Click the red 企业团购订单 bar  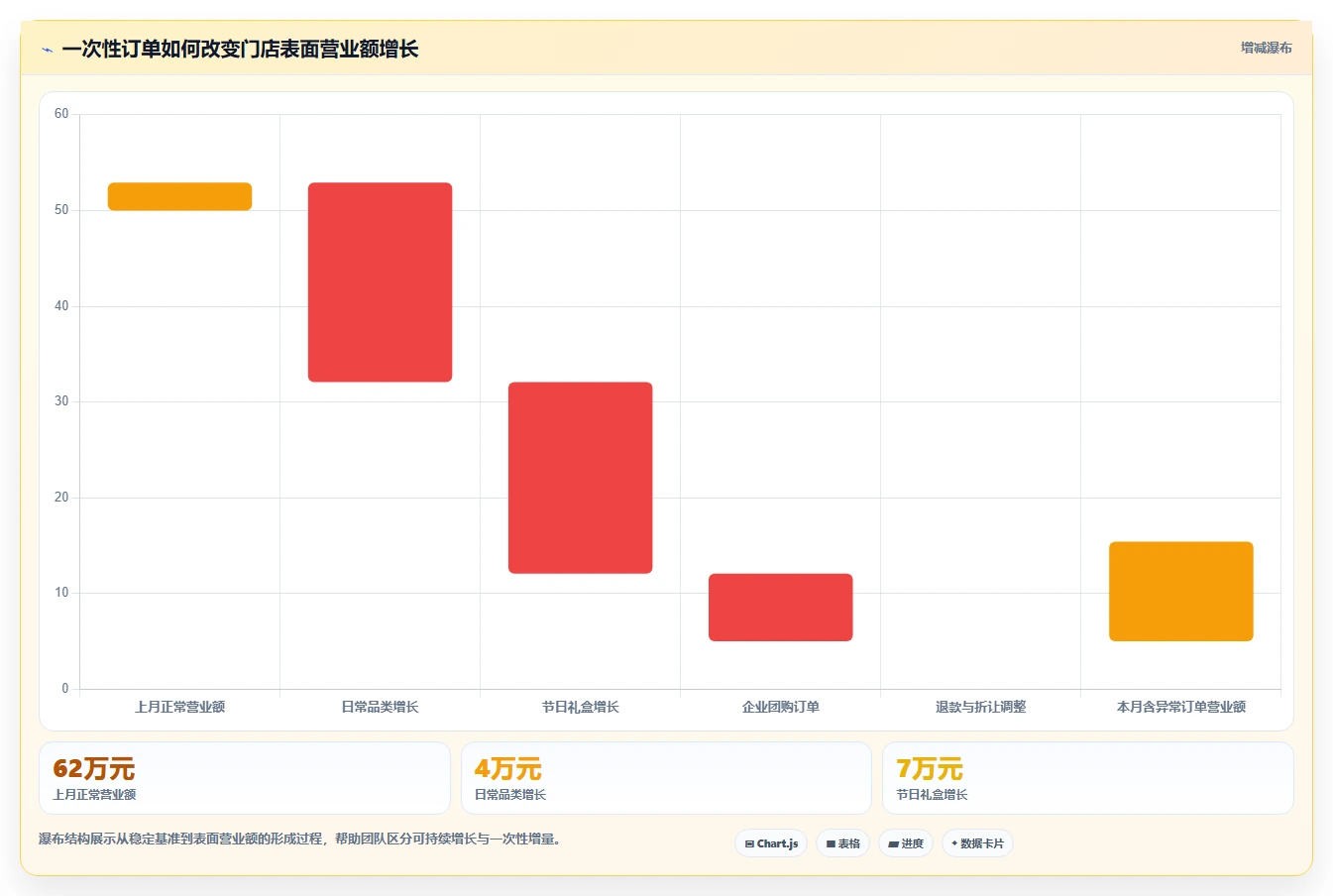click(780, 608)
